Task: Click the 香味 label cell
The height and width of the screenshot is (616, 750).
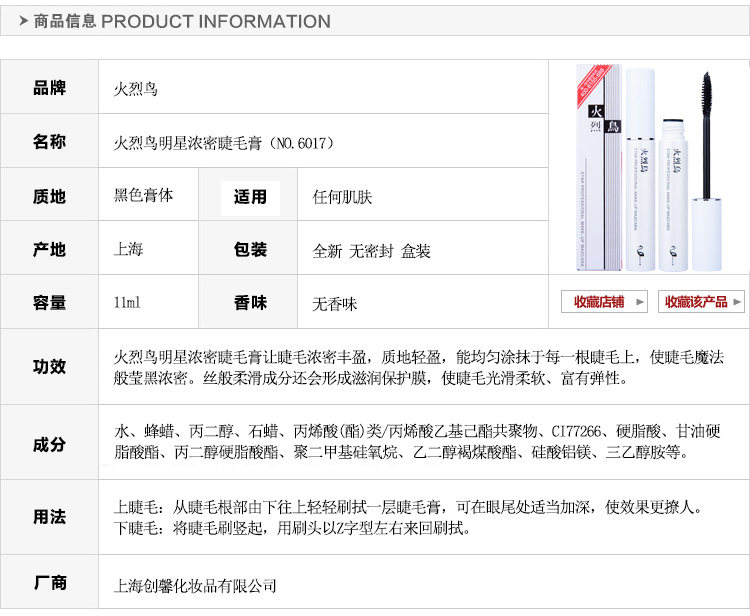Action: click(250, 303)
